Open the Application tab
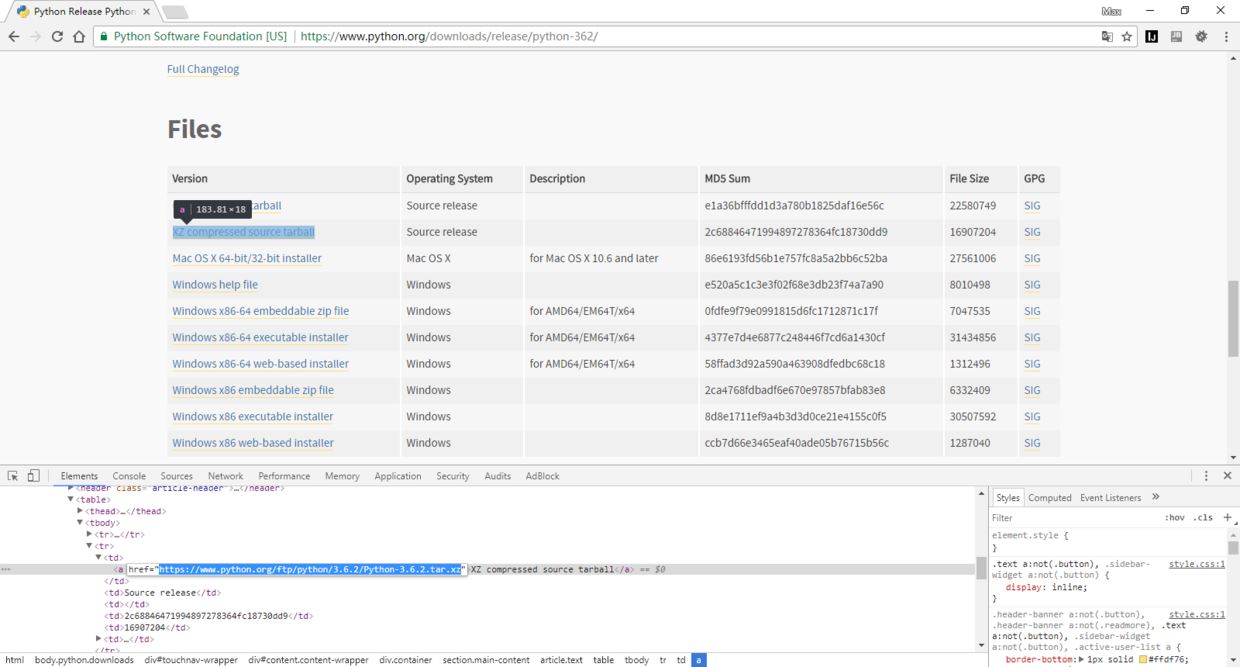The image size is (1240, 667). coord(398,476)
